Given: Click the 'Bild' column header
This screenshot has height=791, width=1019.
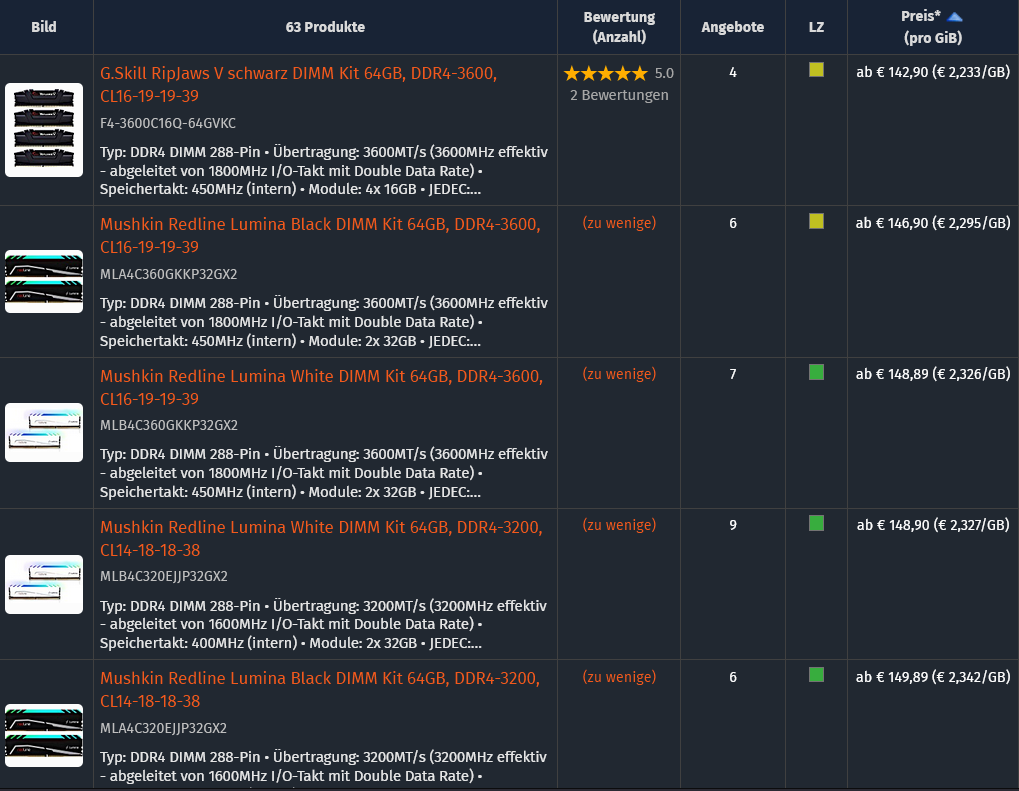Looking at the screenshot, I should coord(44,27).
